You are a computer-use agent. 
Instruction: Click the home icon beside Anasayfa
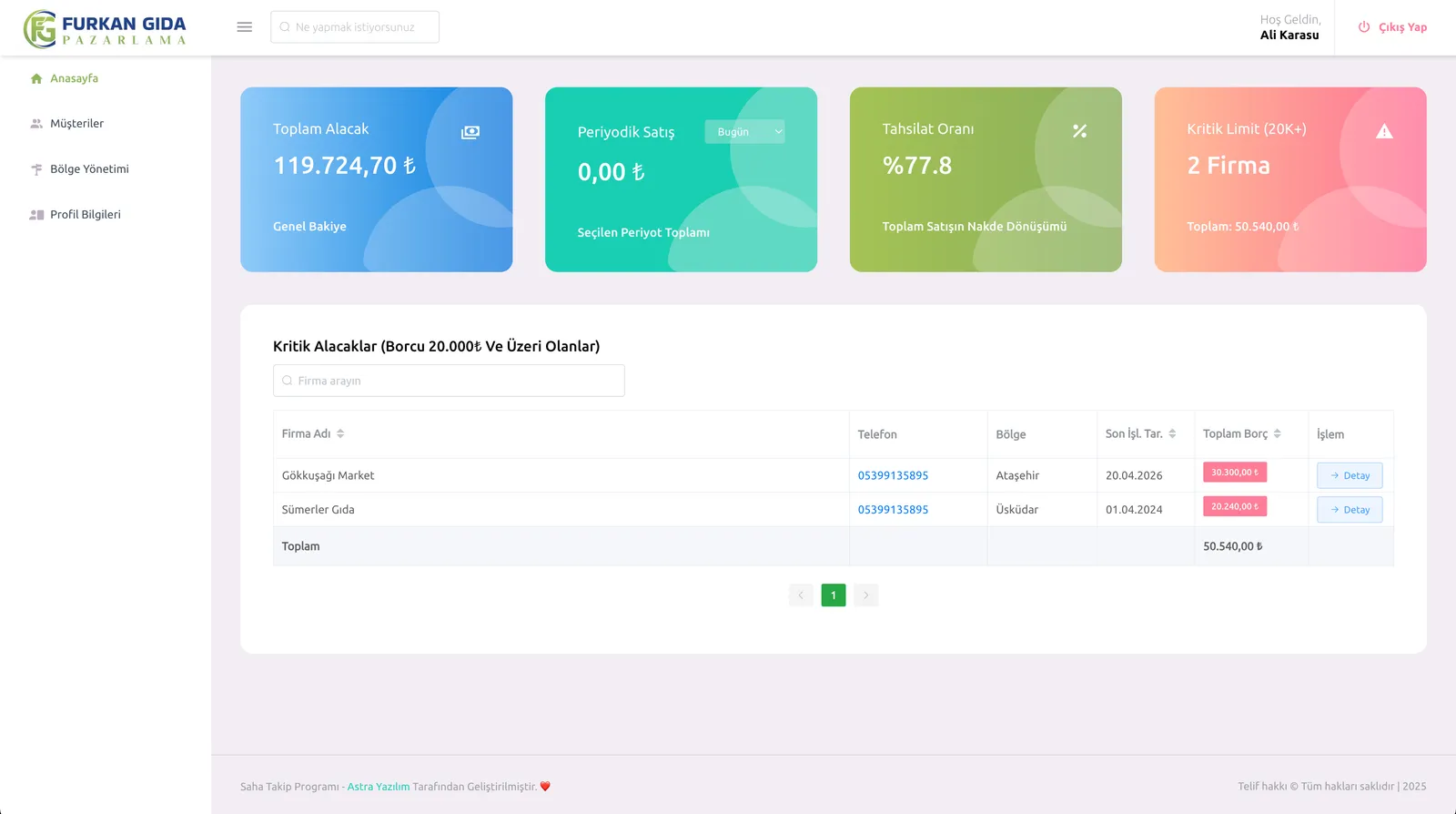tap(36, 78)
